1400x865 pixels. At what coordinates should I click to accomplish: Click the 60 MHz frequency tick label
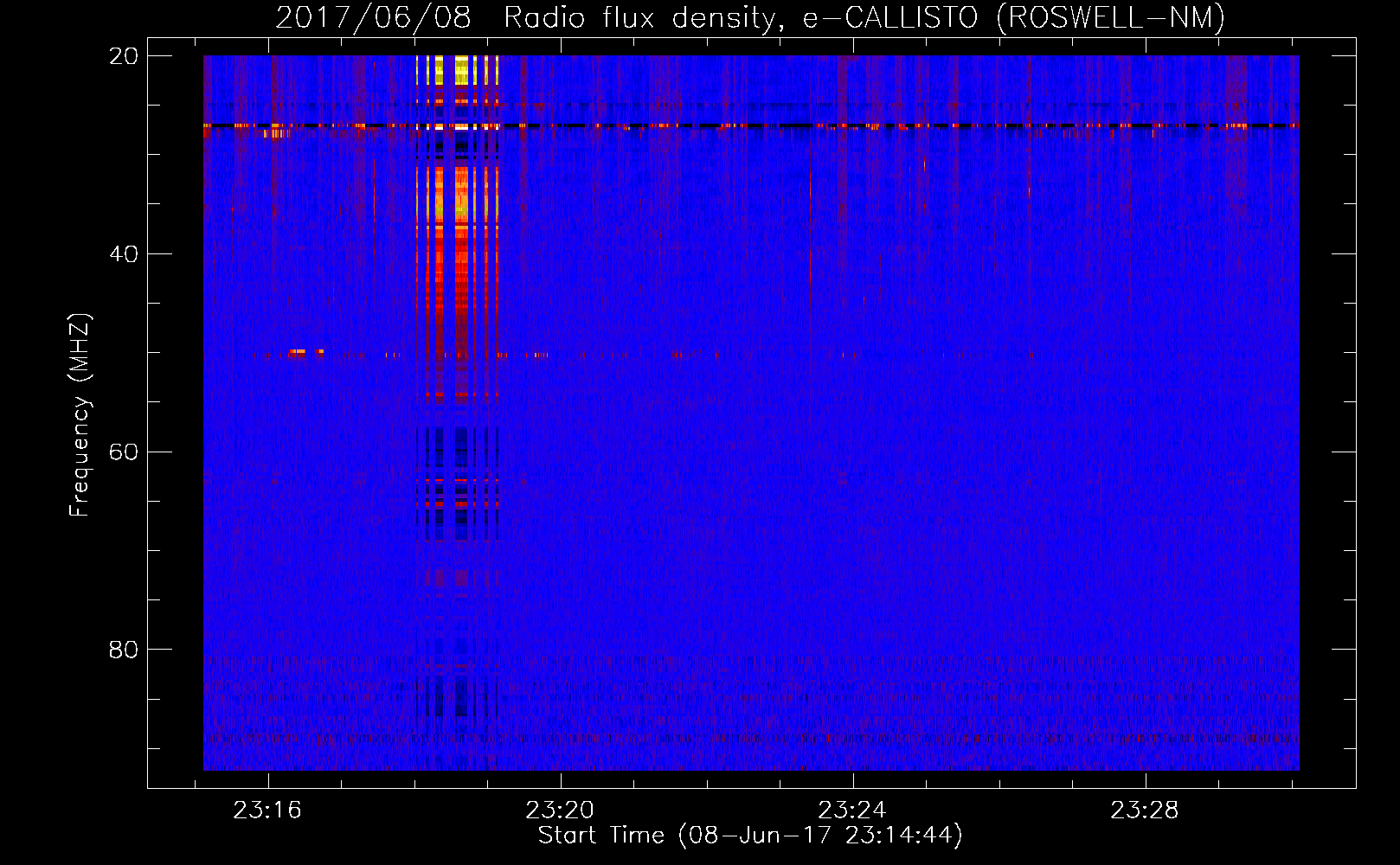(124, 452)
